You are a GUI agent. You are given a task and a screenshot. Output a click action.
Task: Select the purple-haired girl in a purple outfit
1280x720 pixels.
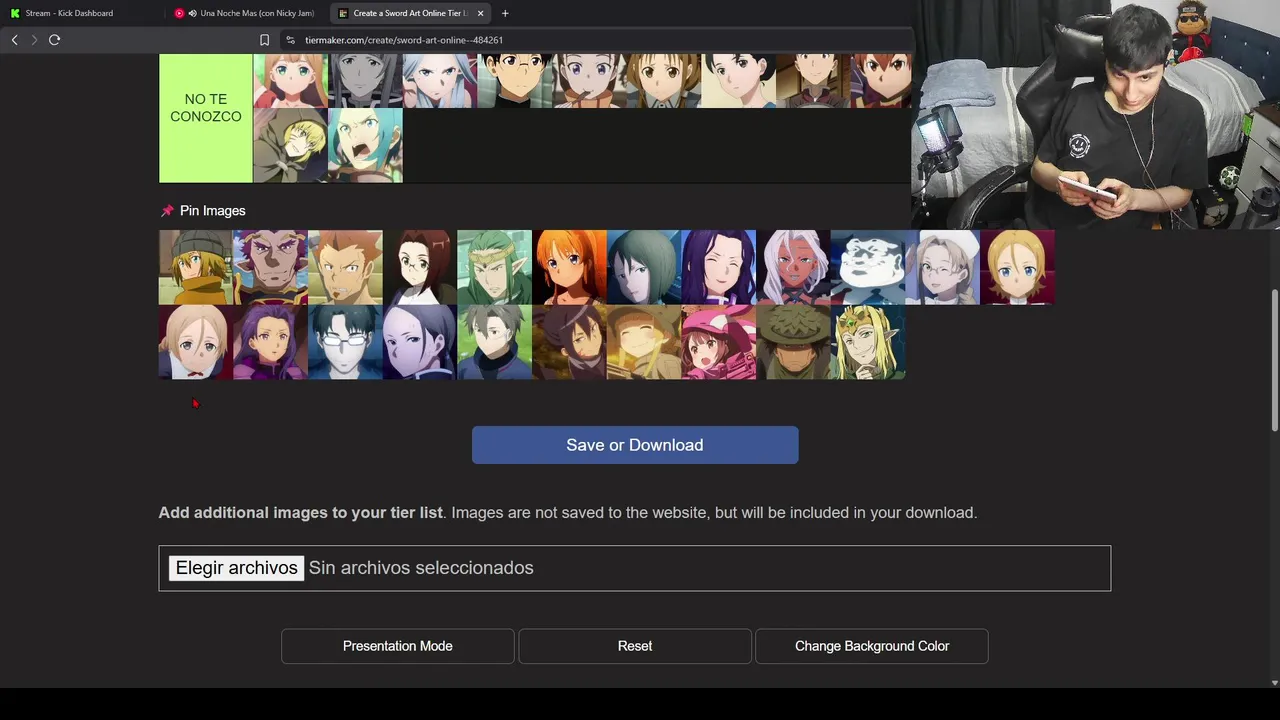click(270, 342)
